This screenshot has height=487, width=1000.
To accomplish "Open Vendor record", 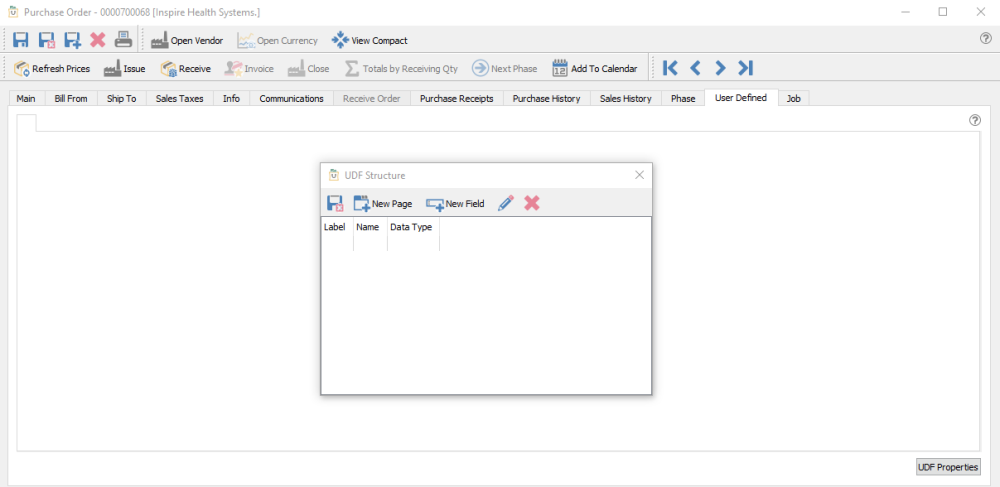I will pyautogui.click(x=187, y=40).
